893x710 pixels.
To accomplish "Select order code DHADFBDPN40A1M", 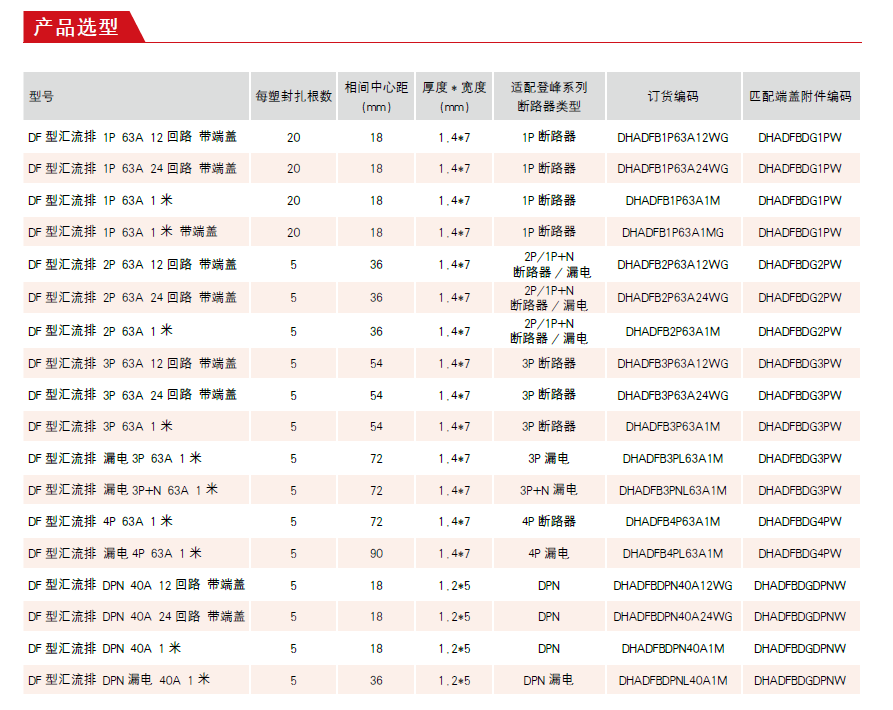I will [673, 649].
